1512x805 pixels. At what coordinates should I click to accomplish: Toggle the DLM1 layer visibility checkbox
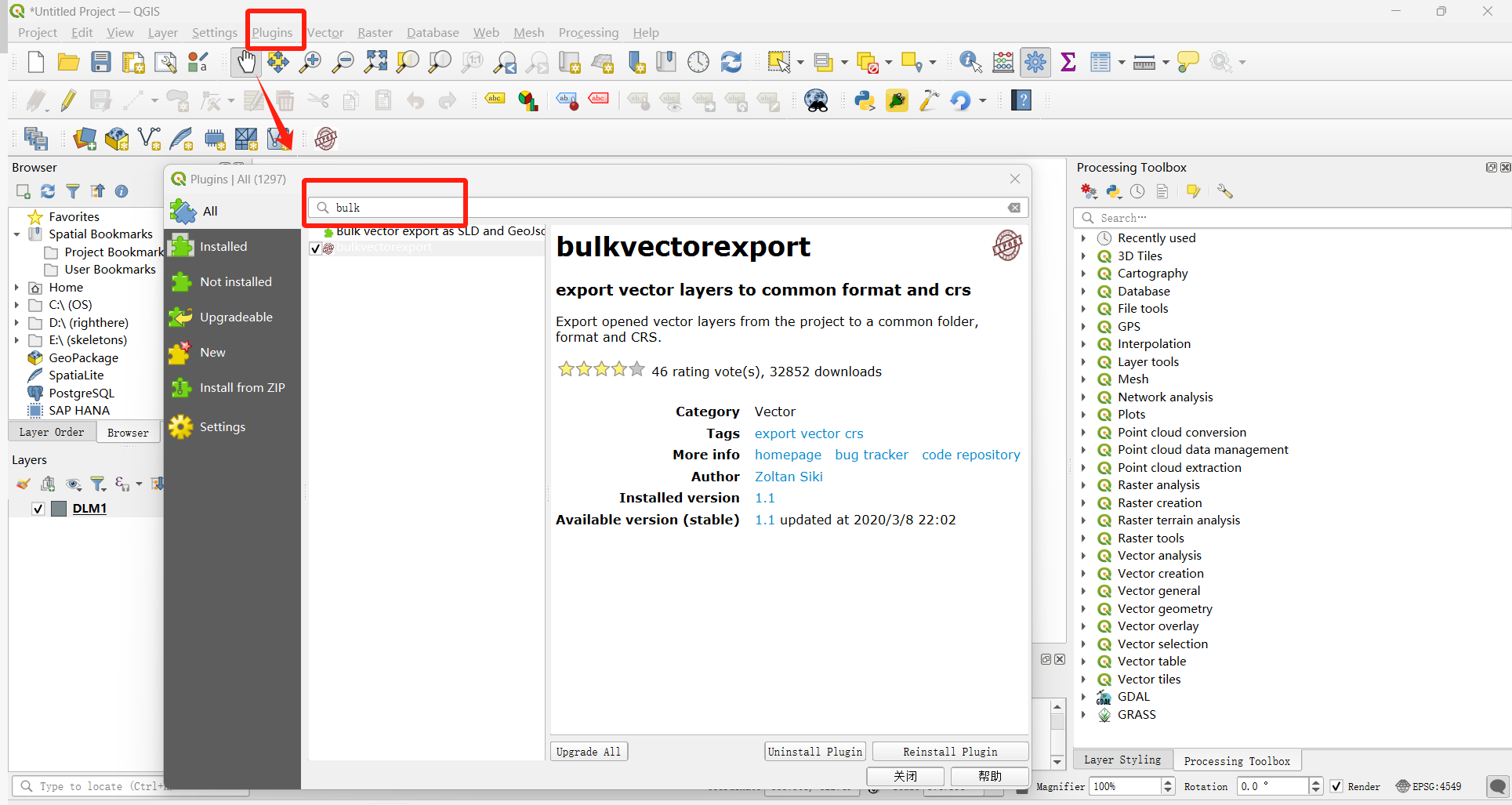pyautogui.click(x=38, y=509)
